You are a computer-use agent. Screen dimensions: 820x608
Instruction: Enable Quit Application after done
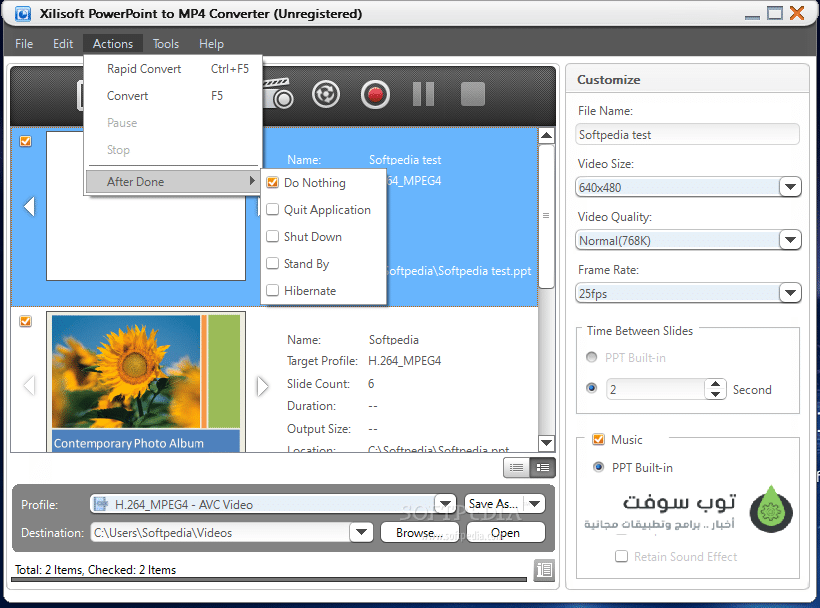point(272,210)
